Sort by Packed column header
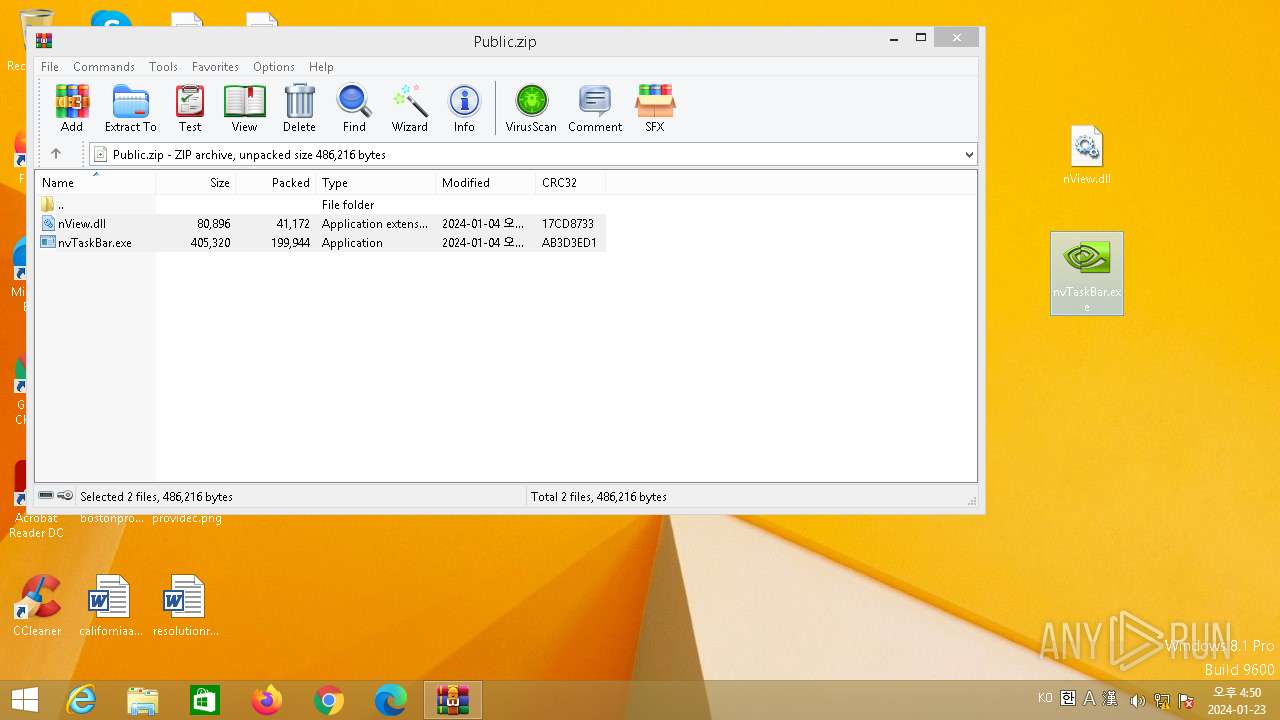Image resolution: width=1280 pixels, height=720 pixels. (x=276, y=182)
